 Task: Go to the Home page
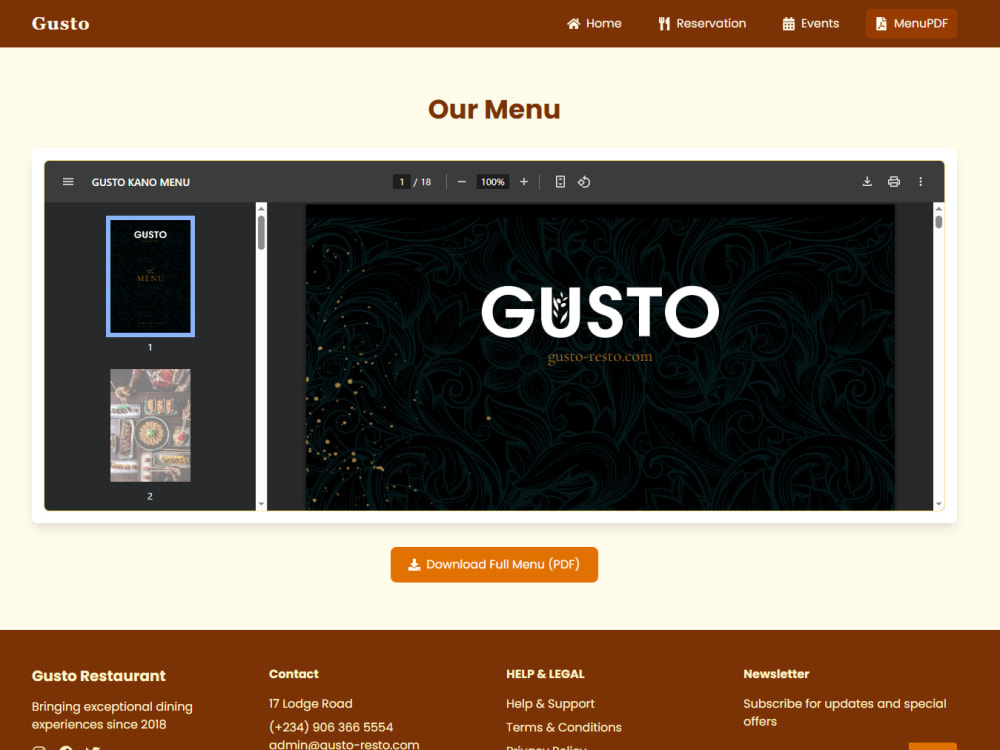594,24
